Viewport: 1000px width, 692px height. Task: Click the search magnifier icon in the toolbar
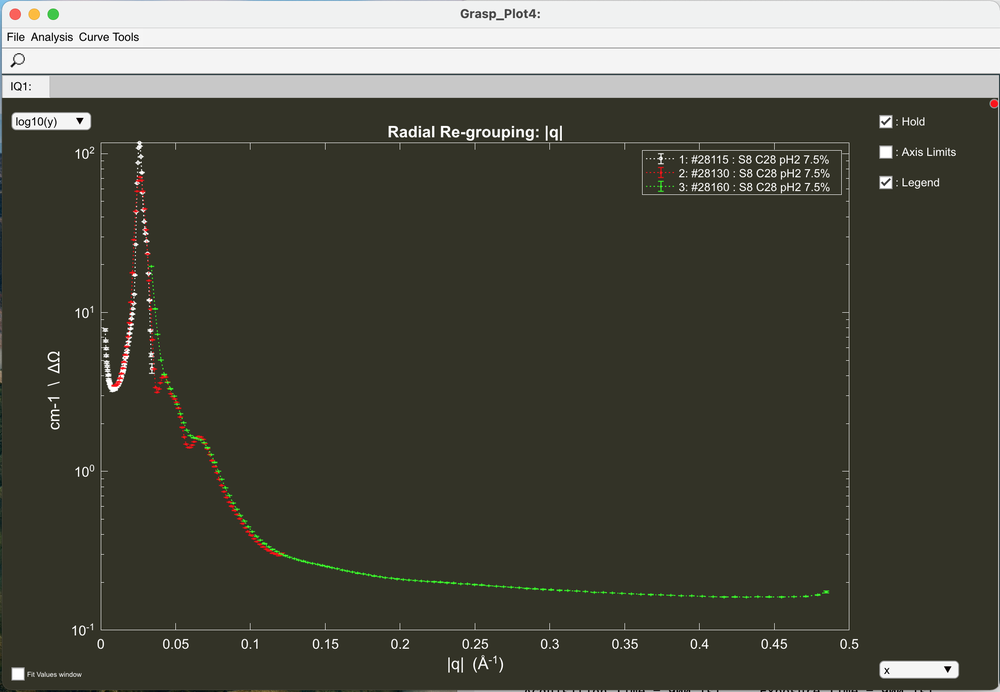pyautogui.click(x=16, y=60)
